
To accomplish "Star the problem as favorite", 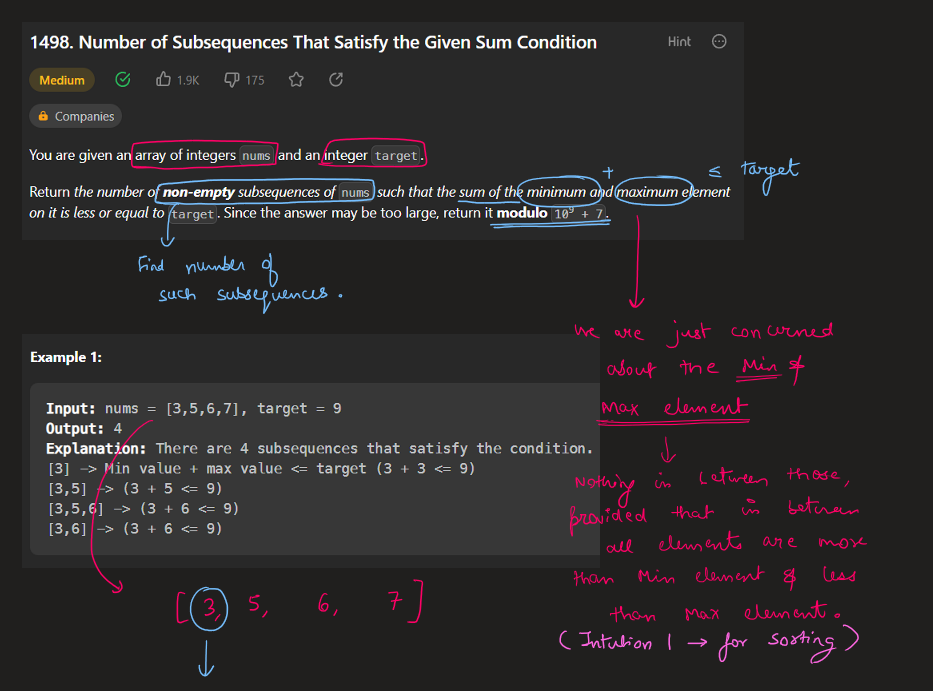I will point(296,80).
